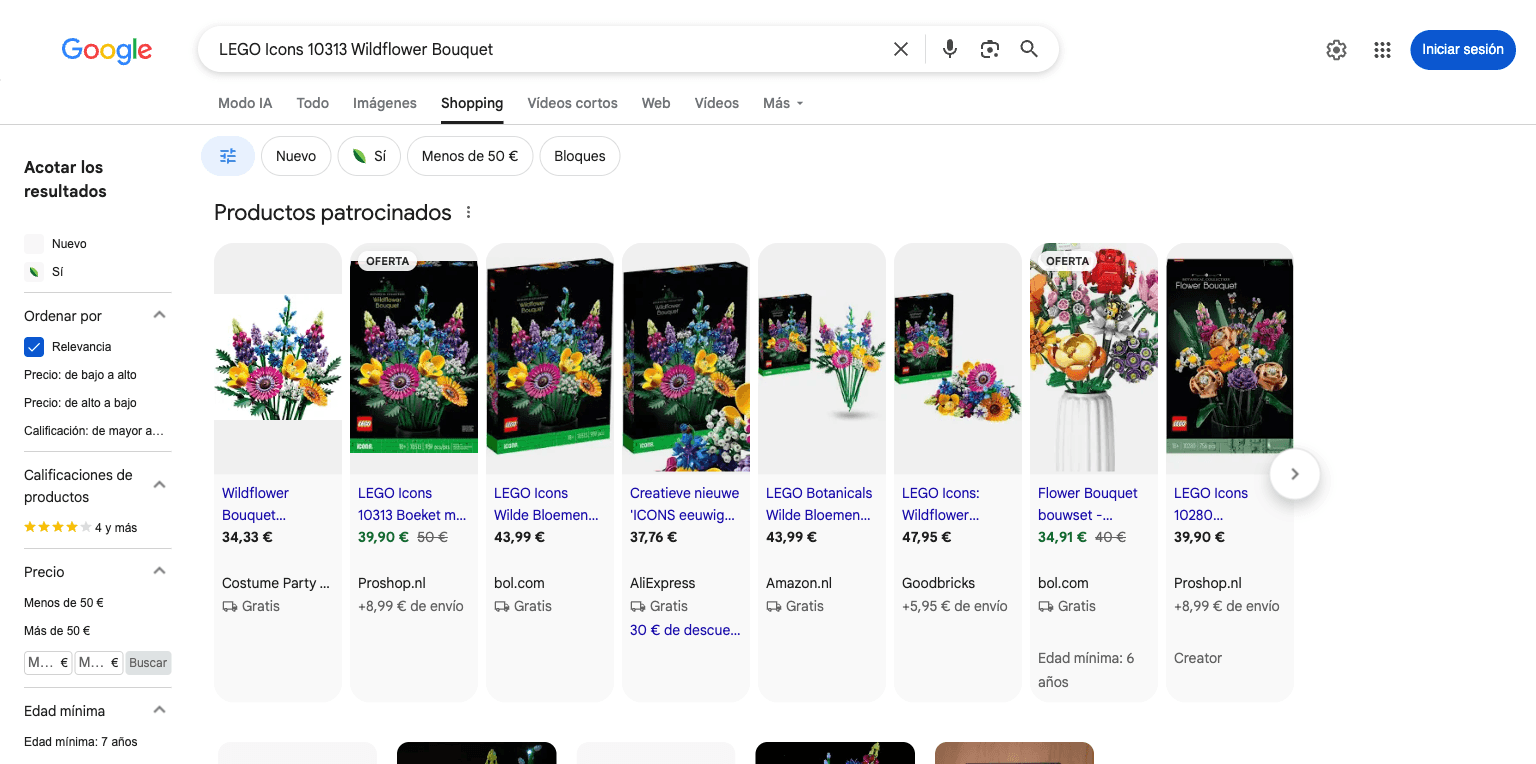Click the maximum price input field

click(x=98, y=663)
